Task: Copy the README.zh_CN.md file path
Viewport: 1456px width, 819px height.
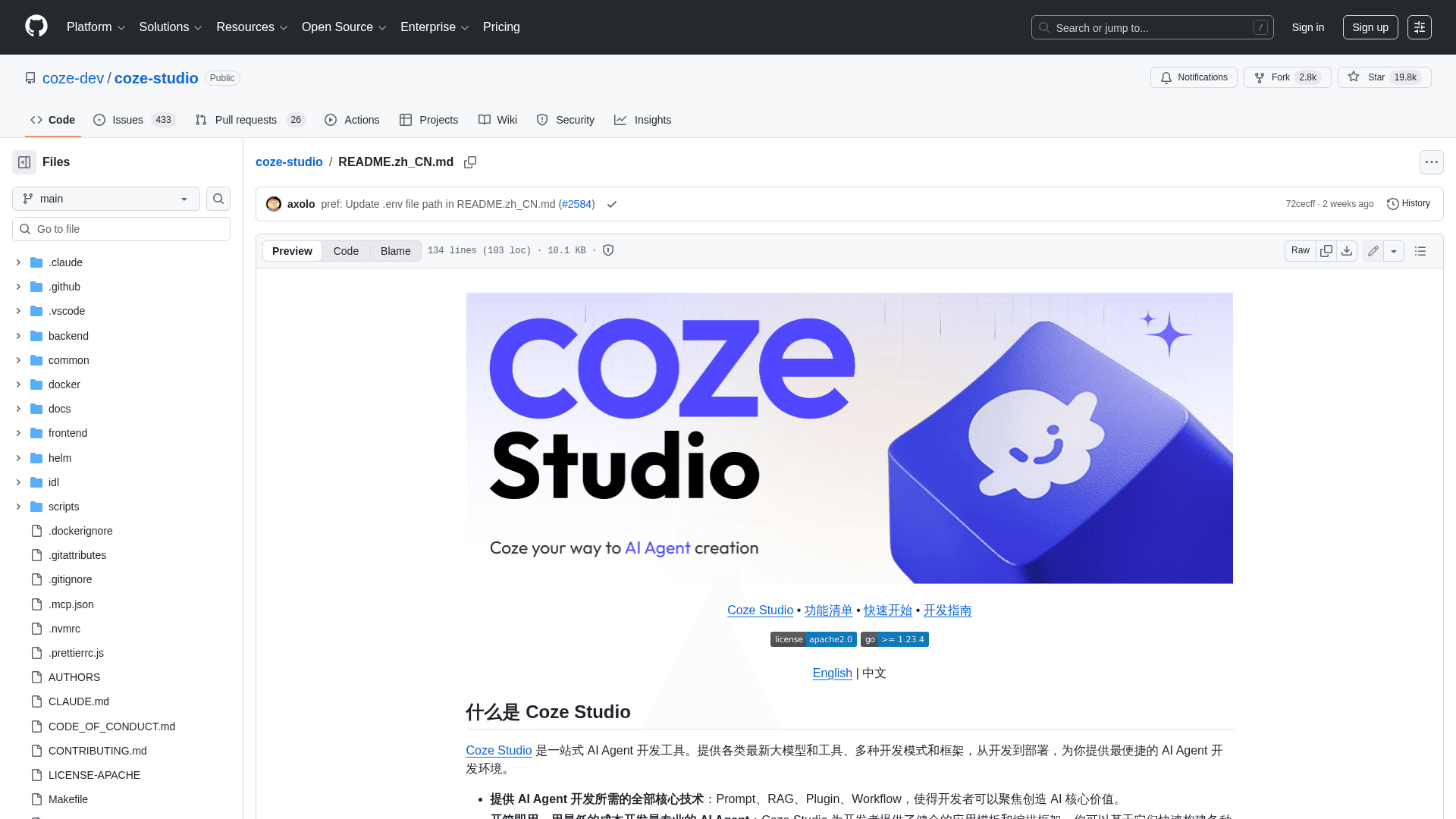Action: (470, 162)
